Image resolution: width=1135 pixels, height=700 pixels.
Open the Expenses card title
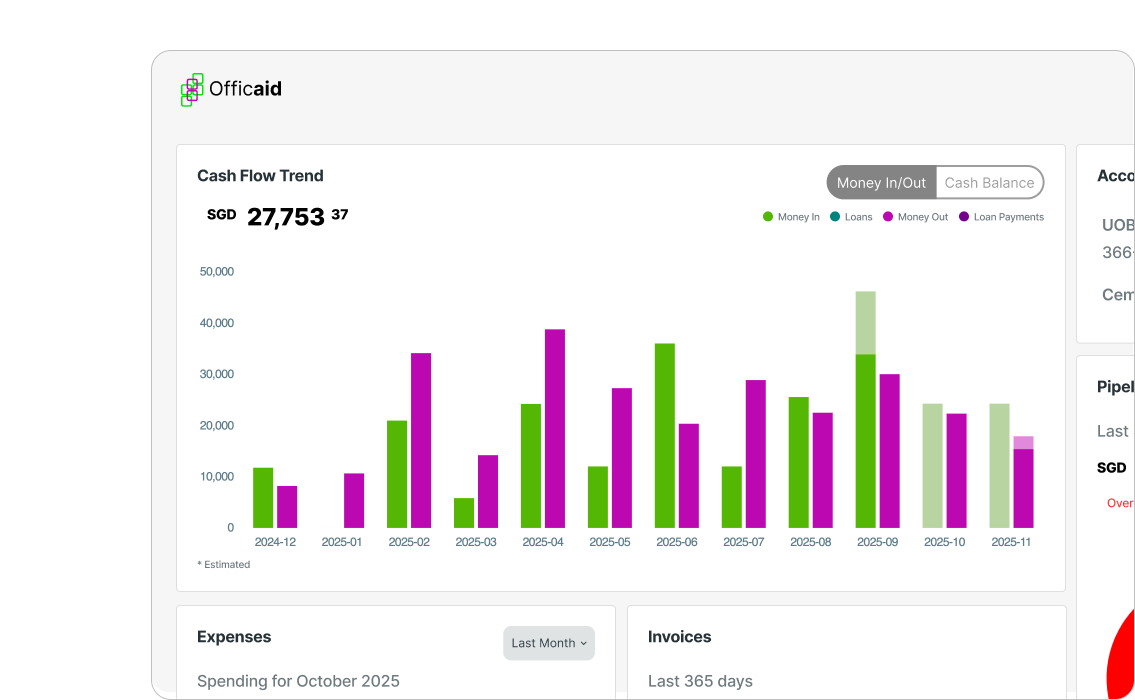pos(234,637)
